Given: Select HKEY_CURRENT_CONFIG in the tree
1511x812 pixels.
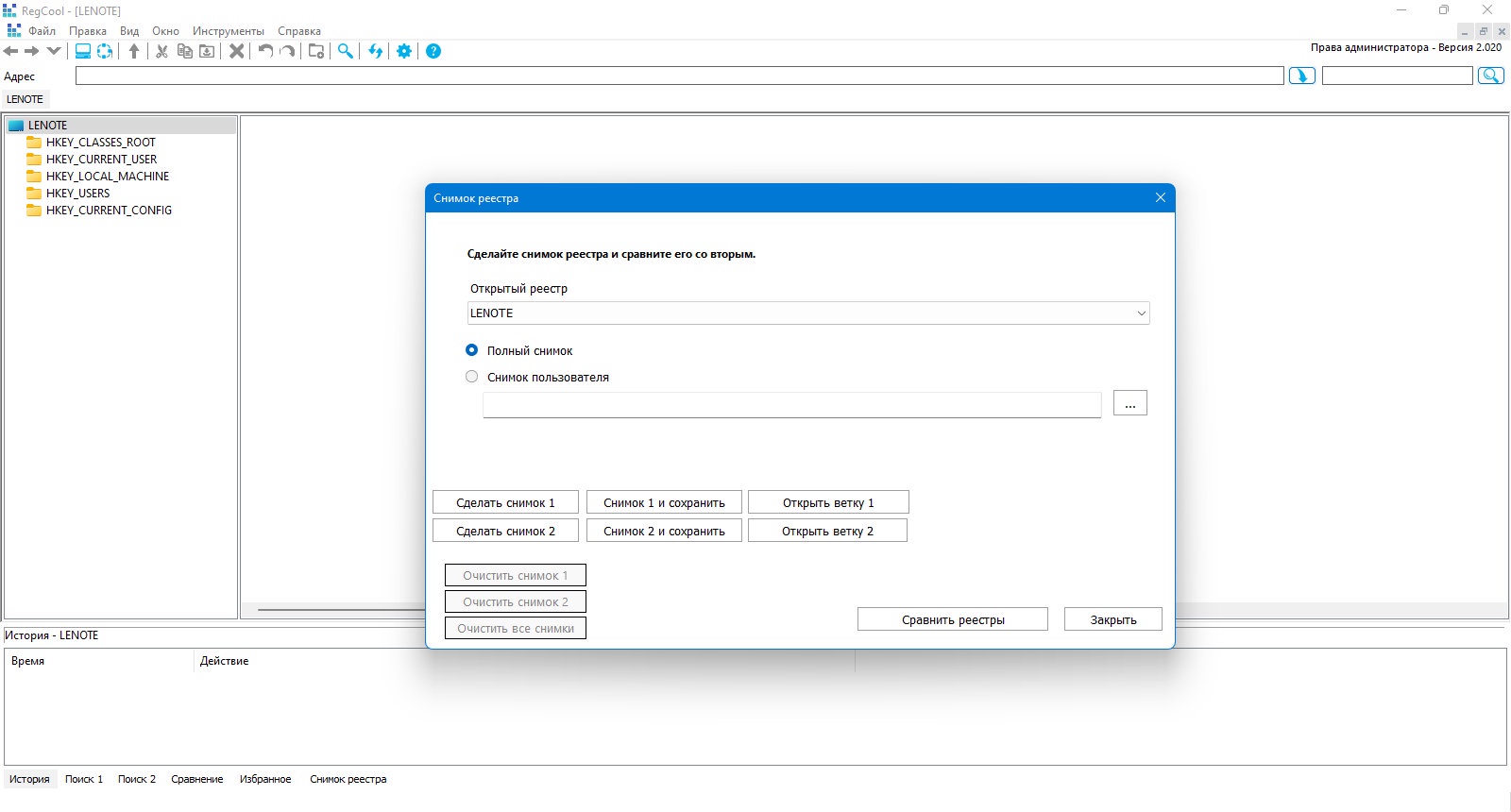Looking at the screenshot, I should click(x=109, y=211).
